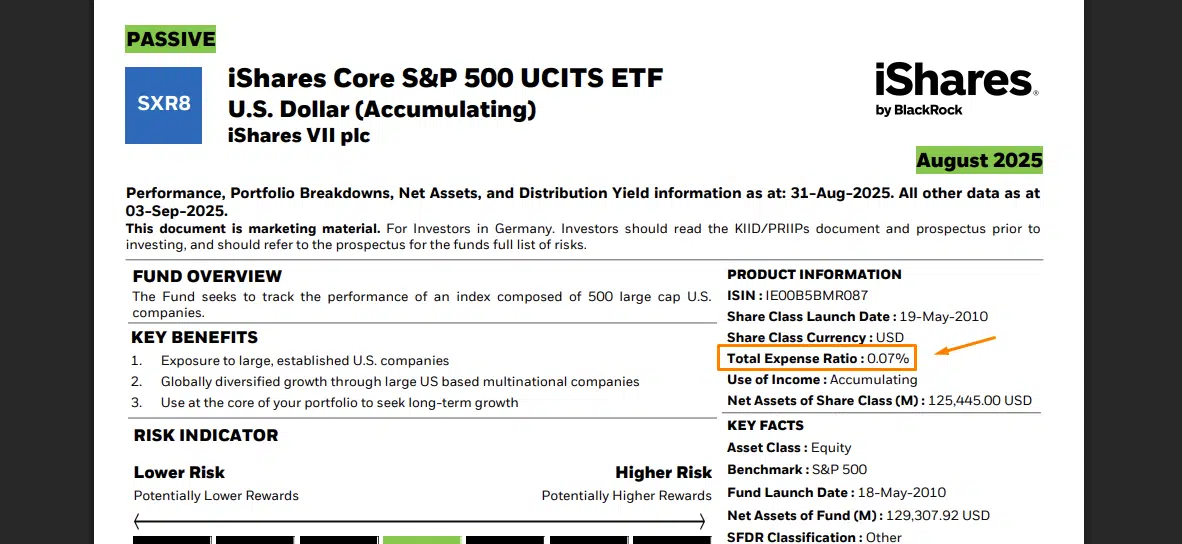Click the Benchmark S&P 500 entry
Screen dimensions: 1182x544
(x=797, y=469)
